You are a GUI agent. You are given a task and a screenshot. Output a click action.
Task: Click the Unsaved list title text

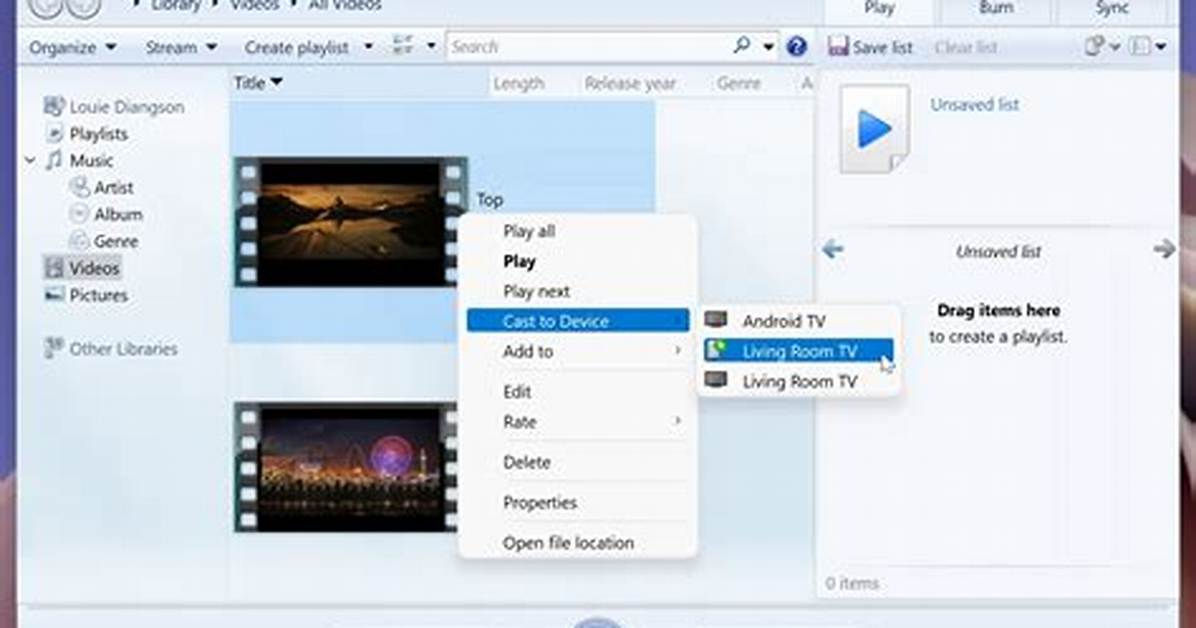coord(974,105)
